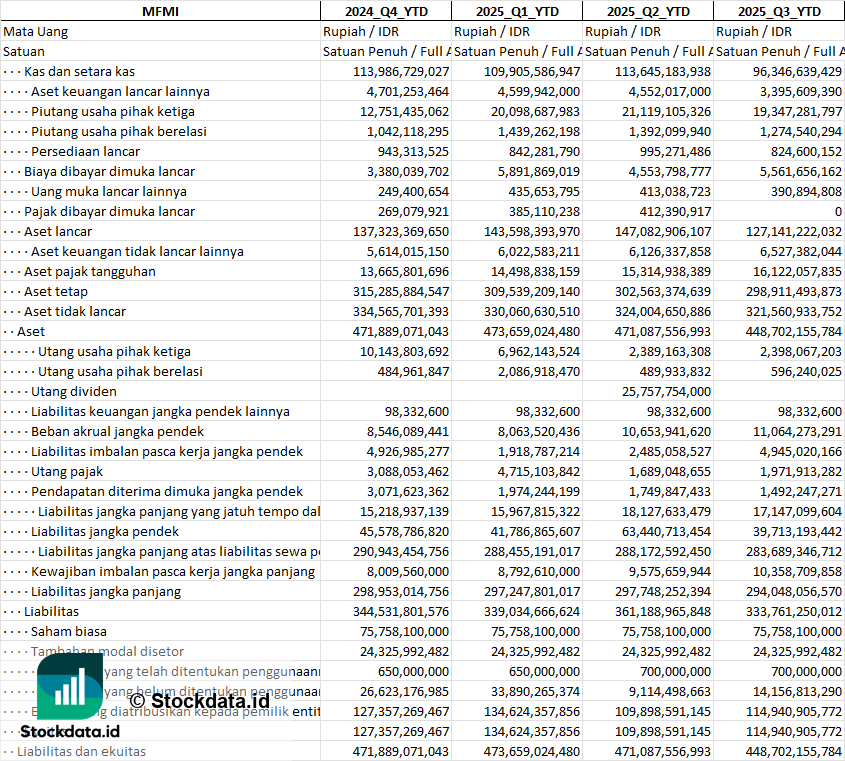Select the Kas dan setara kas label
The image size is (845, 761).
[79, 72]
